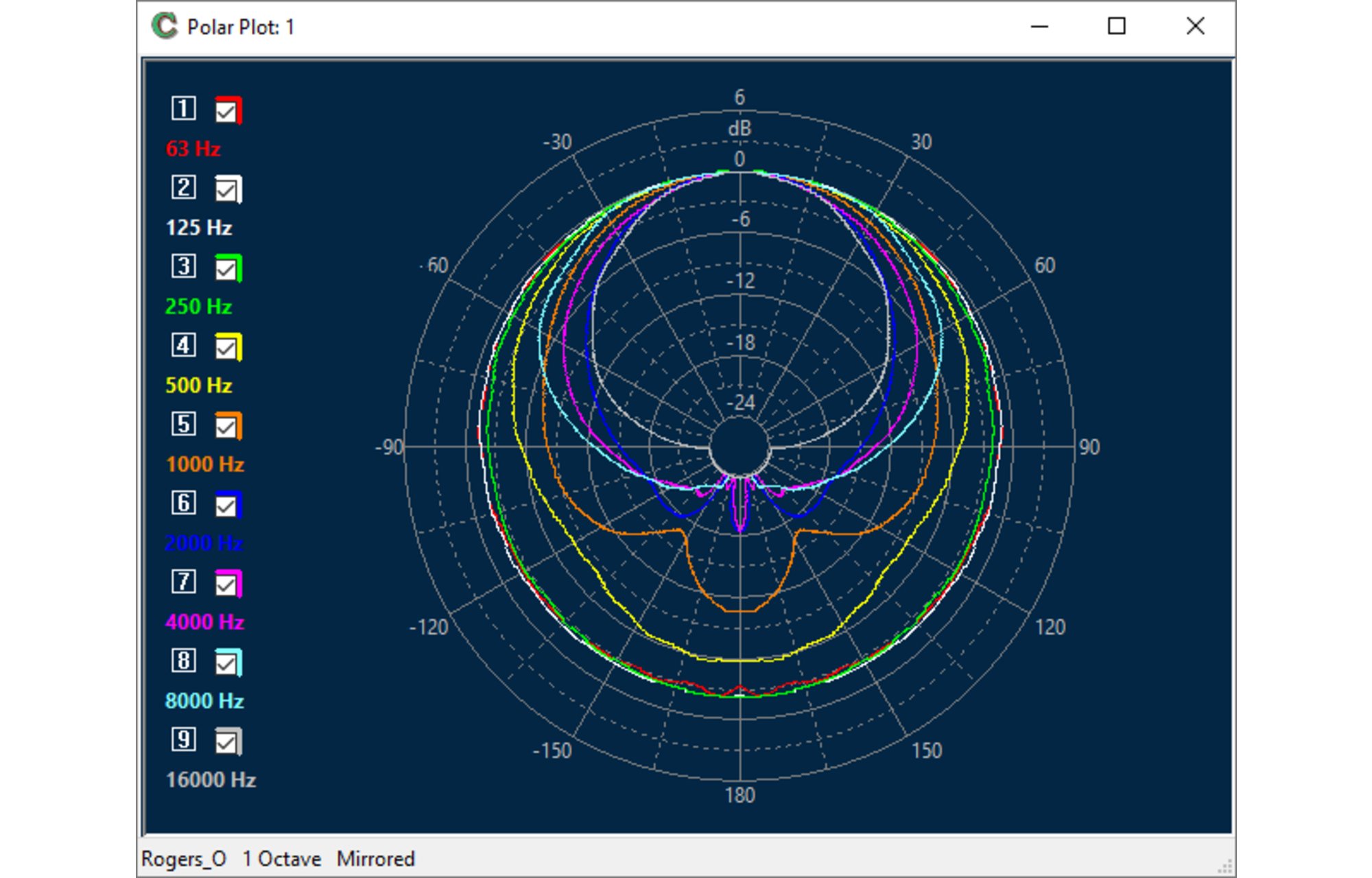
Task: Disable the orange 1000 Hz curve checkbox
Action: 227,426
